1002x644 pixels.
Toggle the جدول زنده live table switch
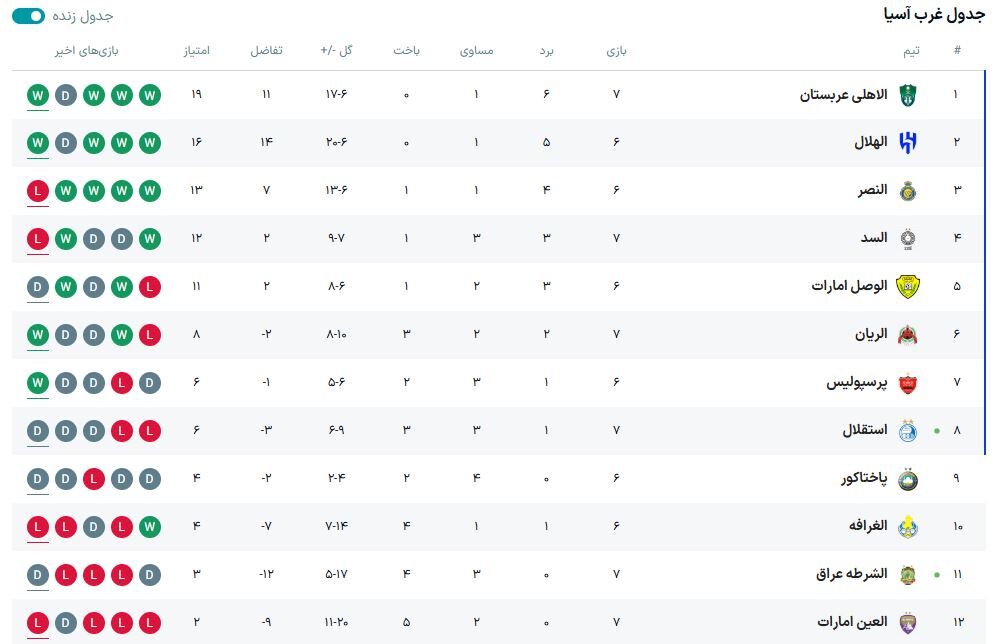[x=28, y=16]
